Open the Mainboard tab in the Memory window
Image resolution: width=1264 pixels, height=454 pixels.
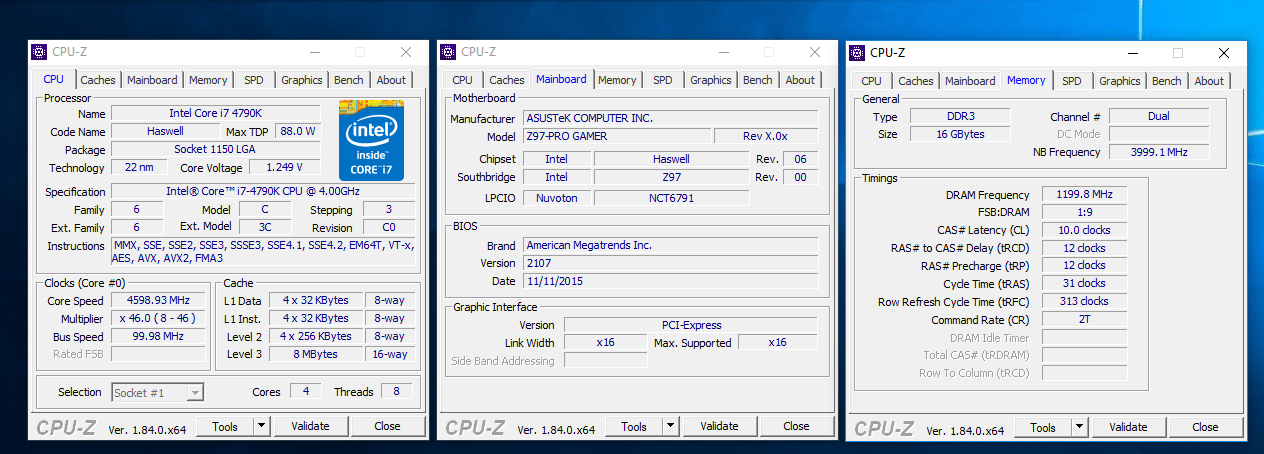[970, 81]
